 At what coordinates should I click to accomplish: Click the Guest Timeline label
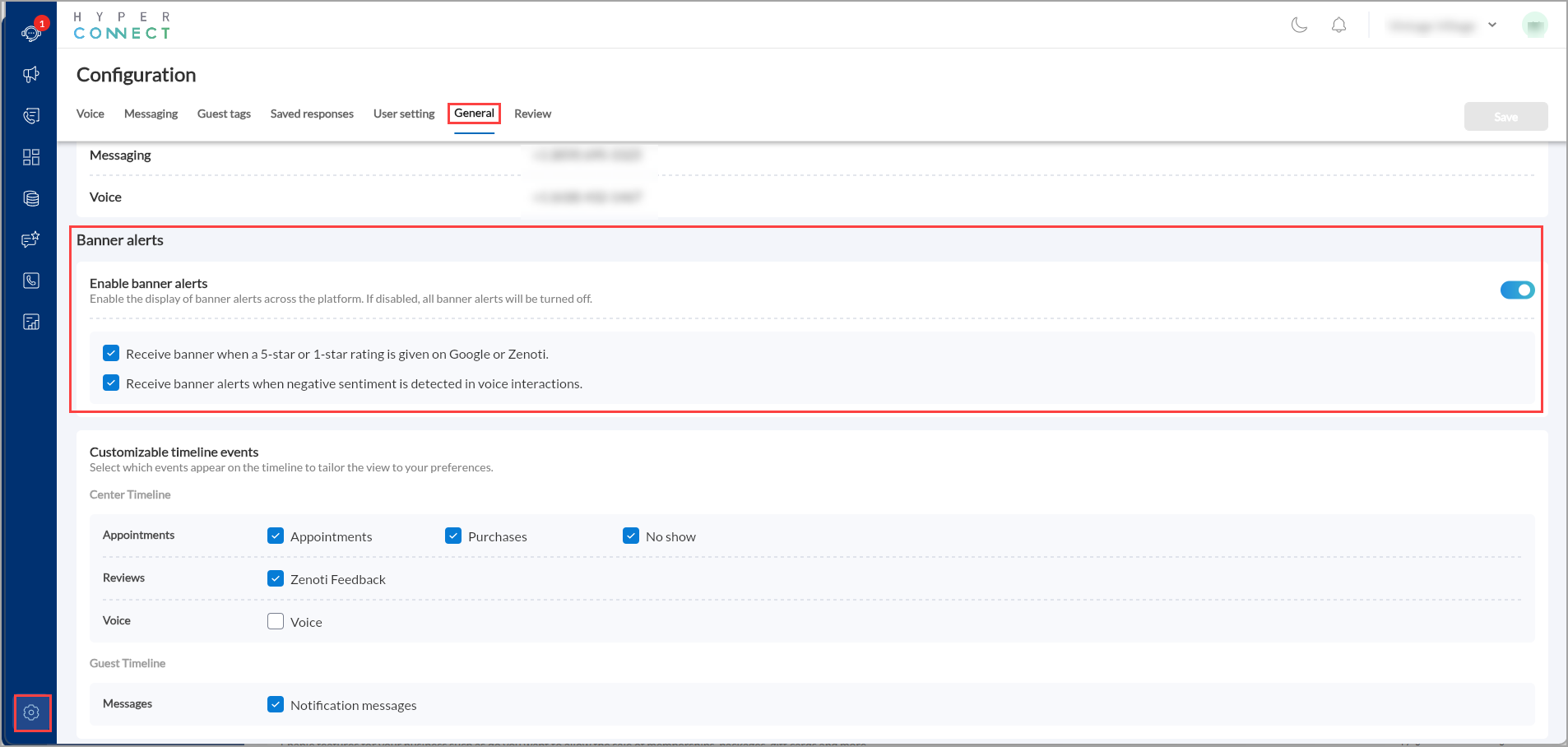128,663
